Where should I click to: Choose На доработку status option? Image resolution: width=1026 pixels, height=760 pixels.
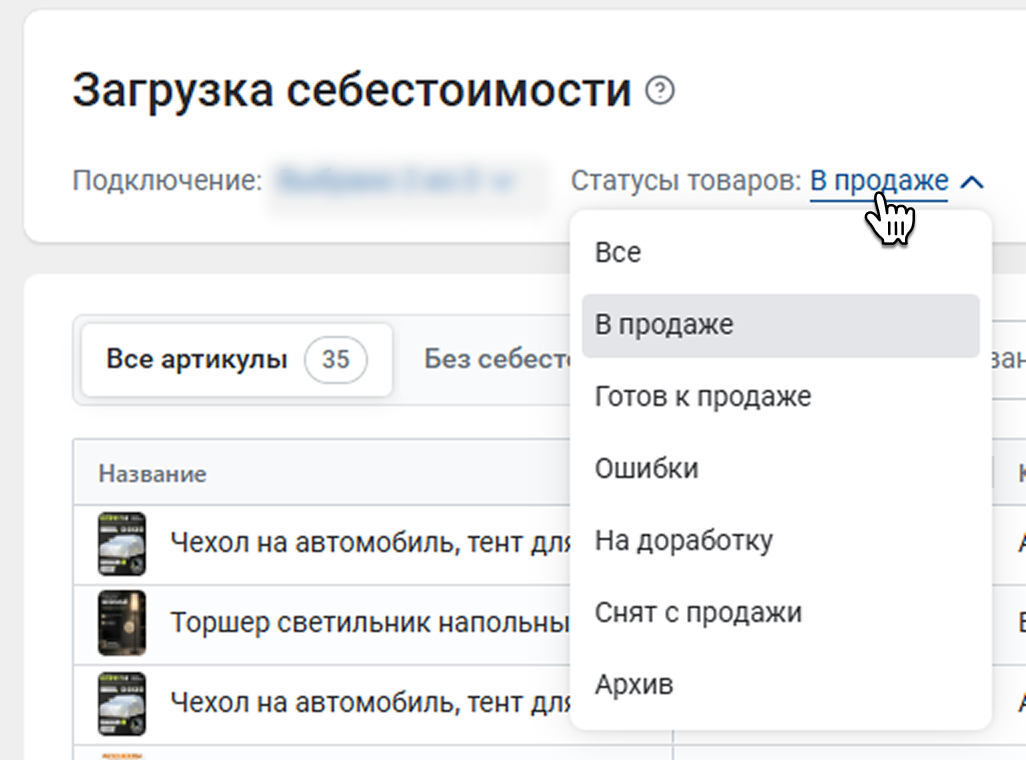click(684, 541)
